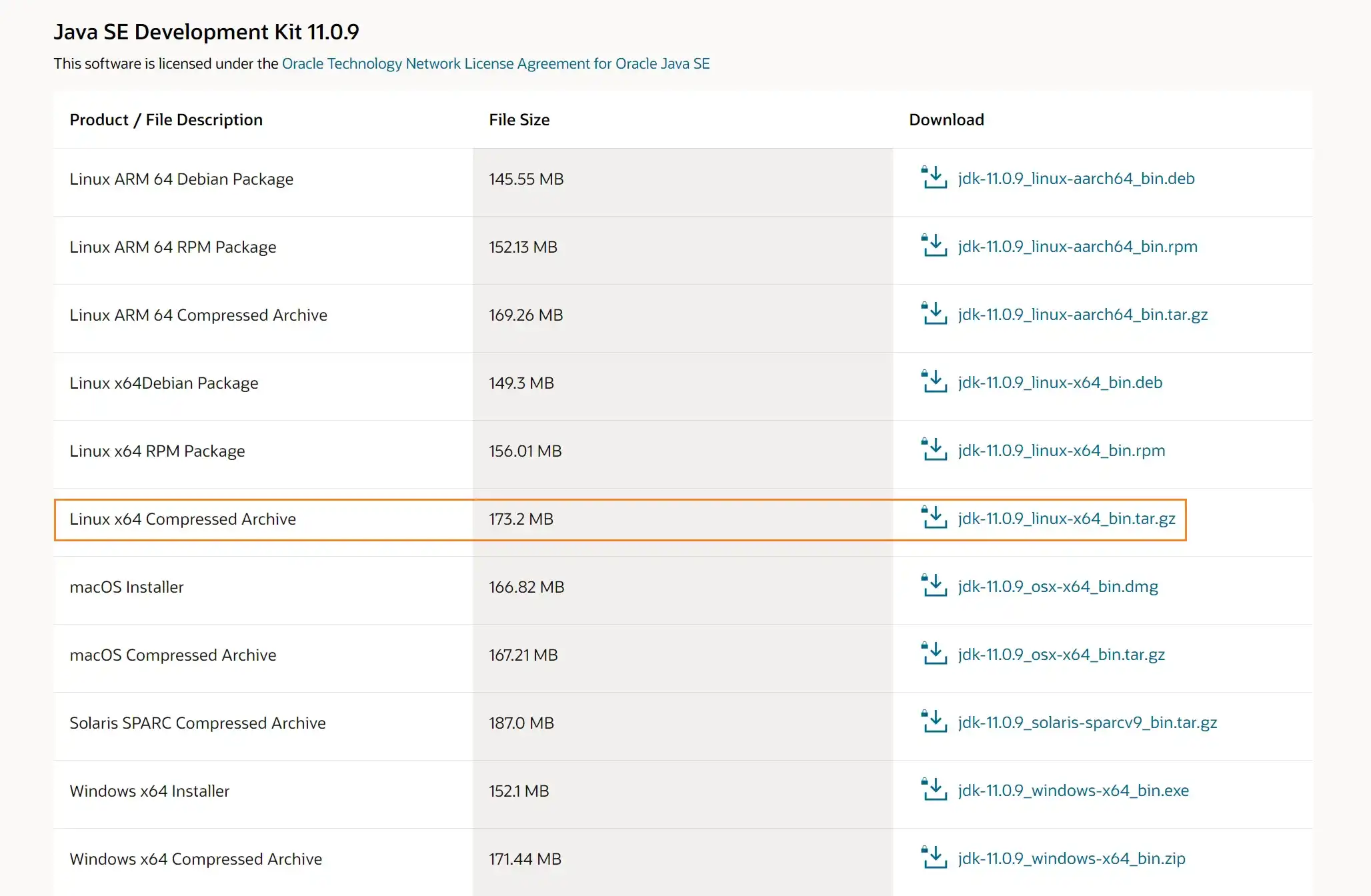The height and width of the screenshot is (896, 1371).
Task: Click download icon for linux-aarch64_bin.rpm
Action: [x=934, y=246]
